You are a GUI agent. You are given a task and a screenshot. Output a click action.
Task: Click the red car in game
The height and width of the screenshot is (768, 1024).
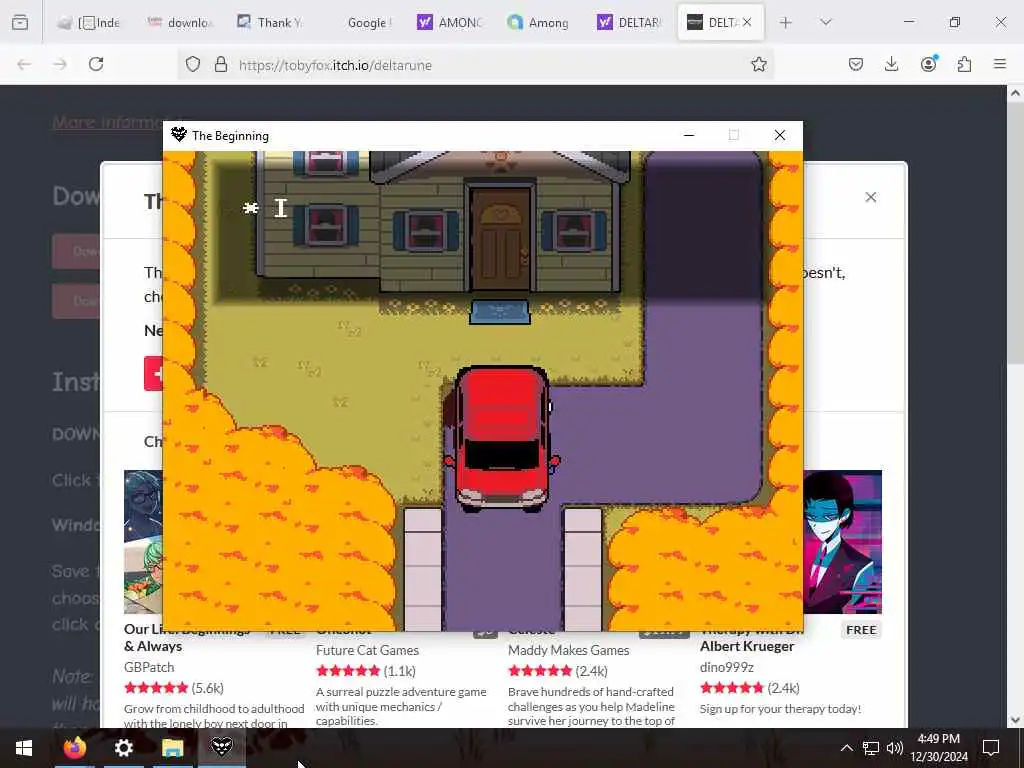502,438
